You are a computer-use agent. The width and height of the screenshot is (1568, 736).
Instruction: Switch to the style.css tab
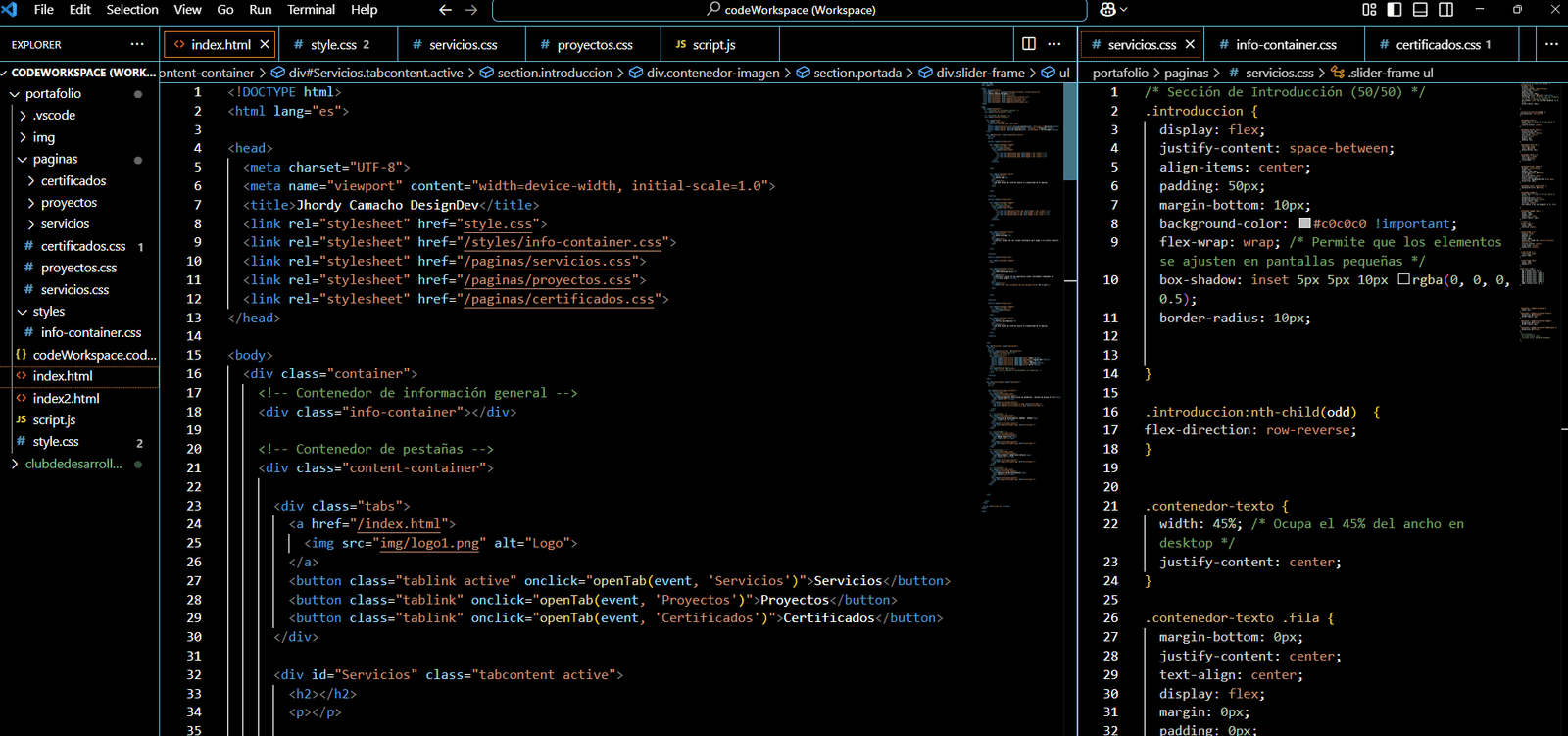tap(338, 45)
